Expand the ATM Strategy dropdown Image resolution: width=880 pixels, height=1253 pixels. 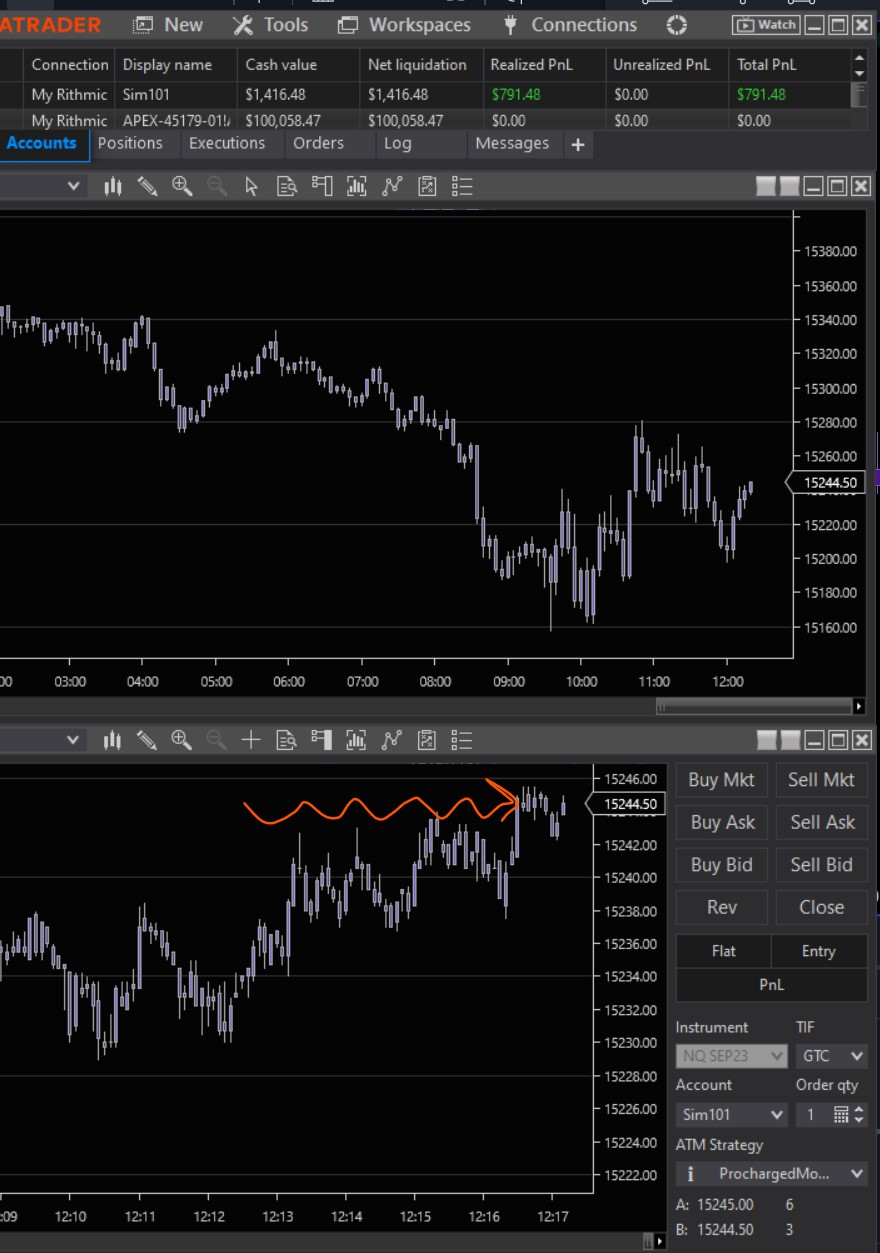(772, 1173)
